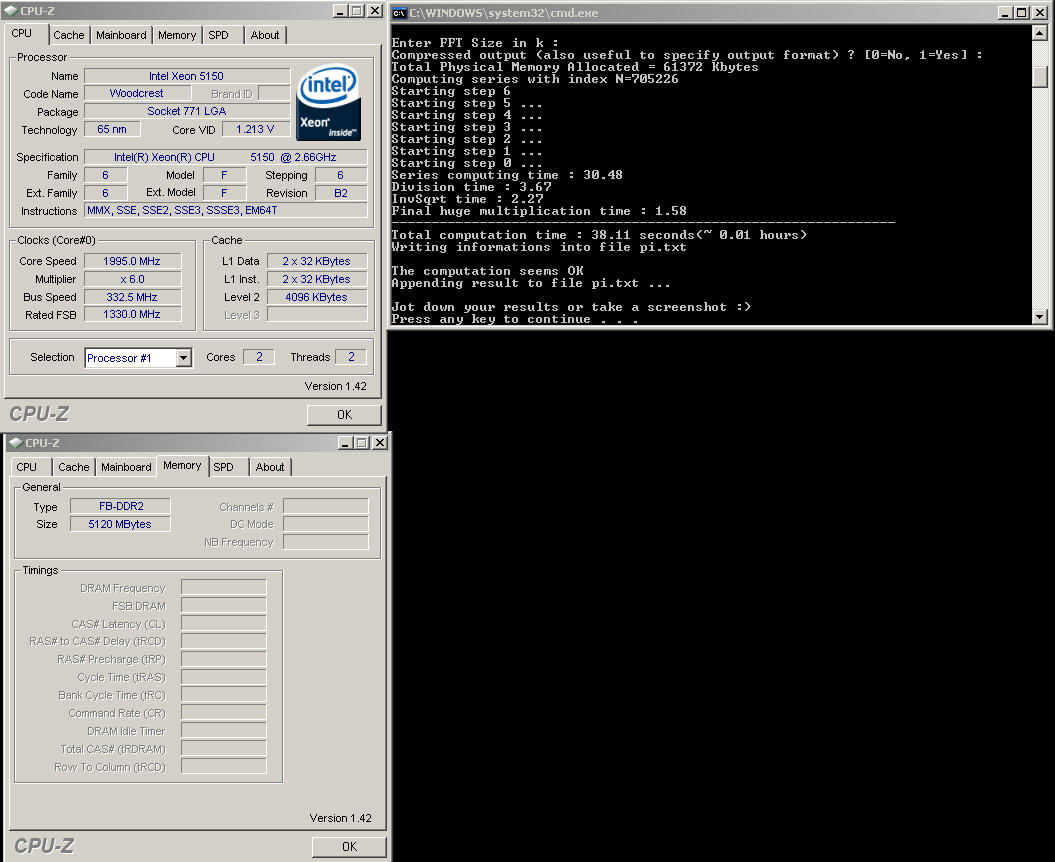Minimize the cmd.exe window

(1005, 12)
